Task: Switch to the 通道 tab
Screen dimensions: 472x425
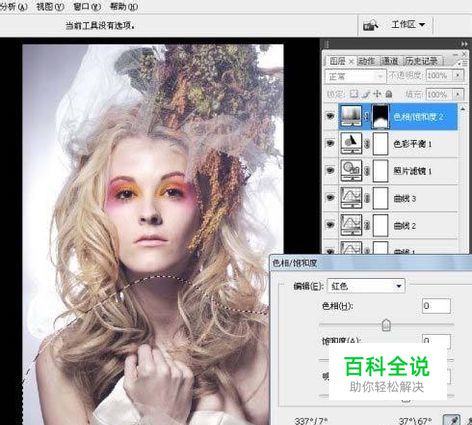Action: tap(390, 61)
